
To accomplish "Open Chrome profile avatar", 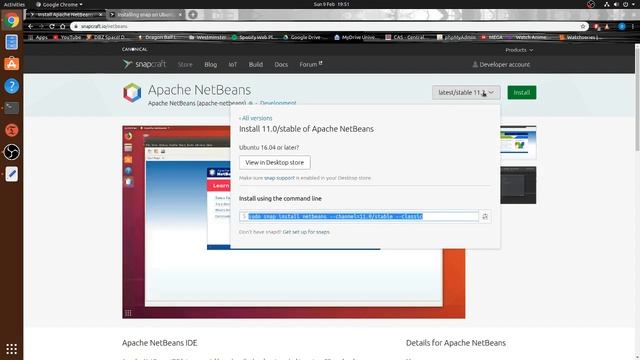I will point(622,26).
